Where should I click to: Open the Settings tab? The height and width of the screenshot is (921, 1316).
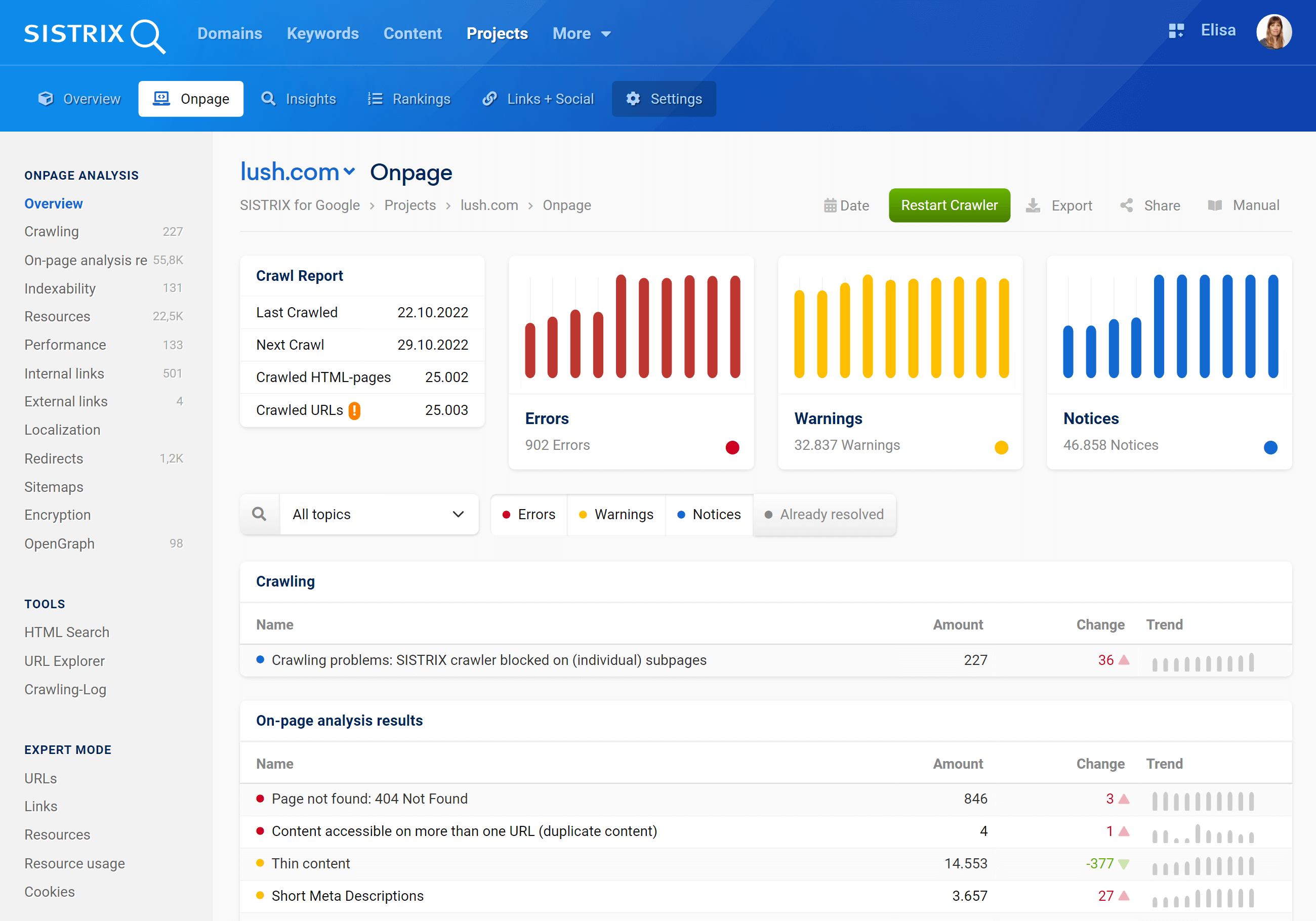point(664,99)
